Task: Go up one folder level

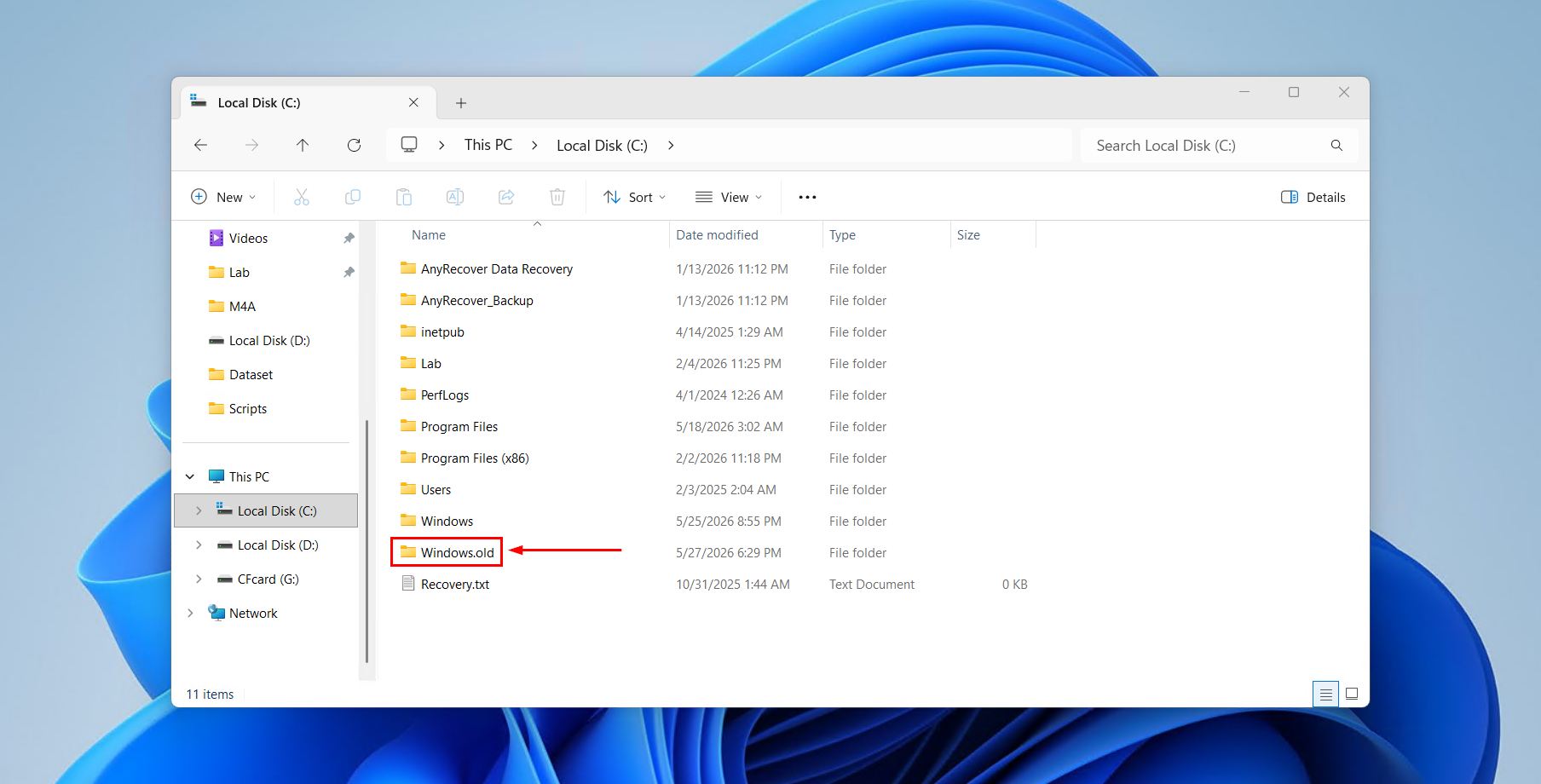Action: 303,146
